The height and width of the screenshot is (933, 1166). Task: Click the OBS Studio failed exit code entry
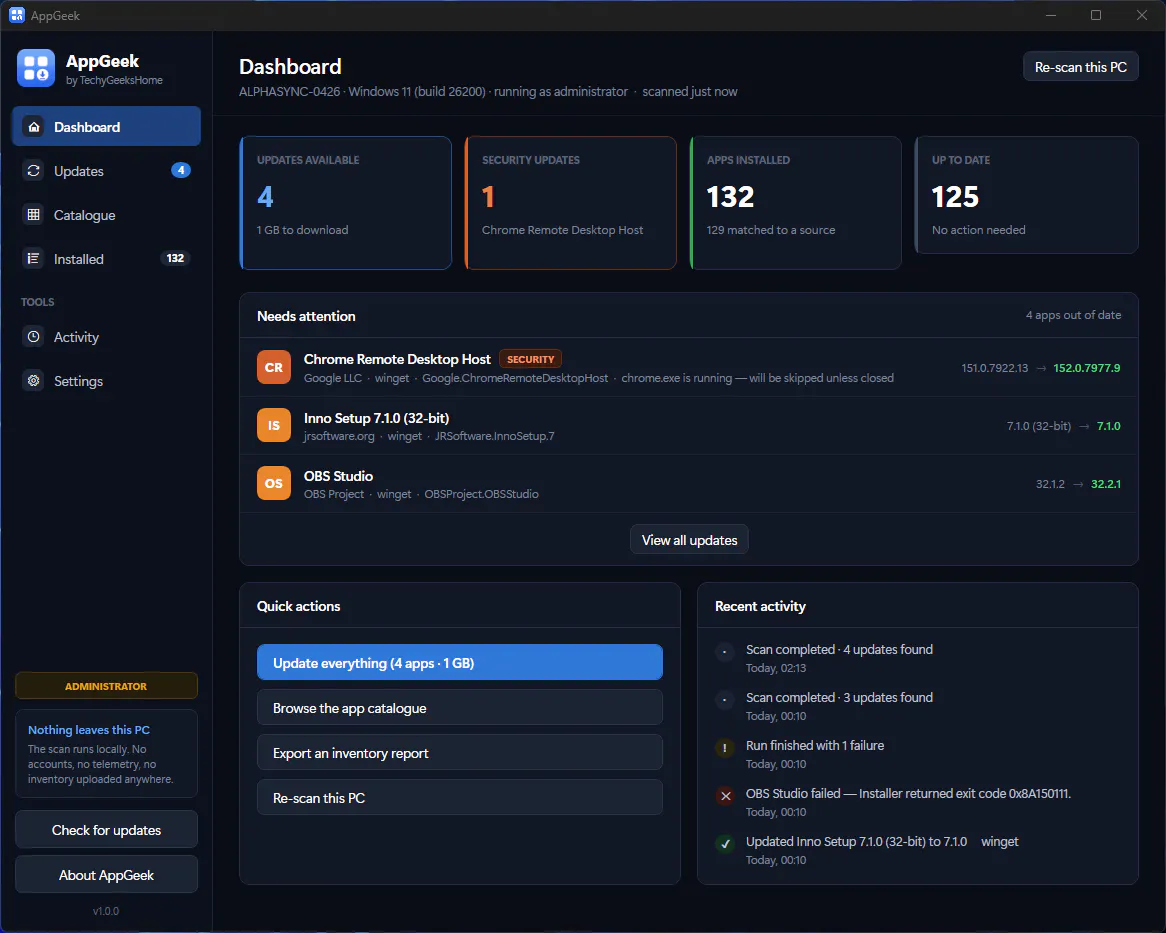908,793
